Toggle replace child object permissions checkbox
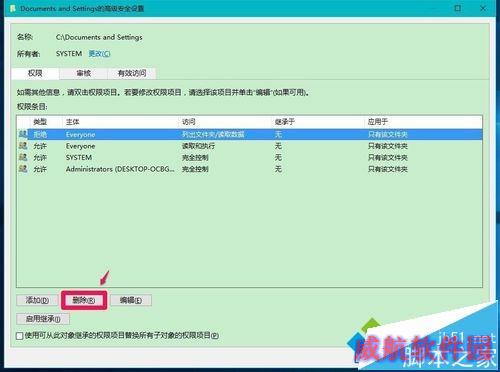 point(20,336)
